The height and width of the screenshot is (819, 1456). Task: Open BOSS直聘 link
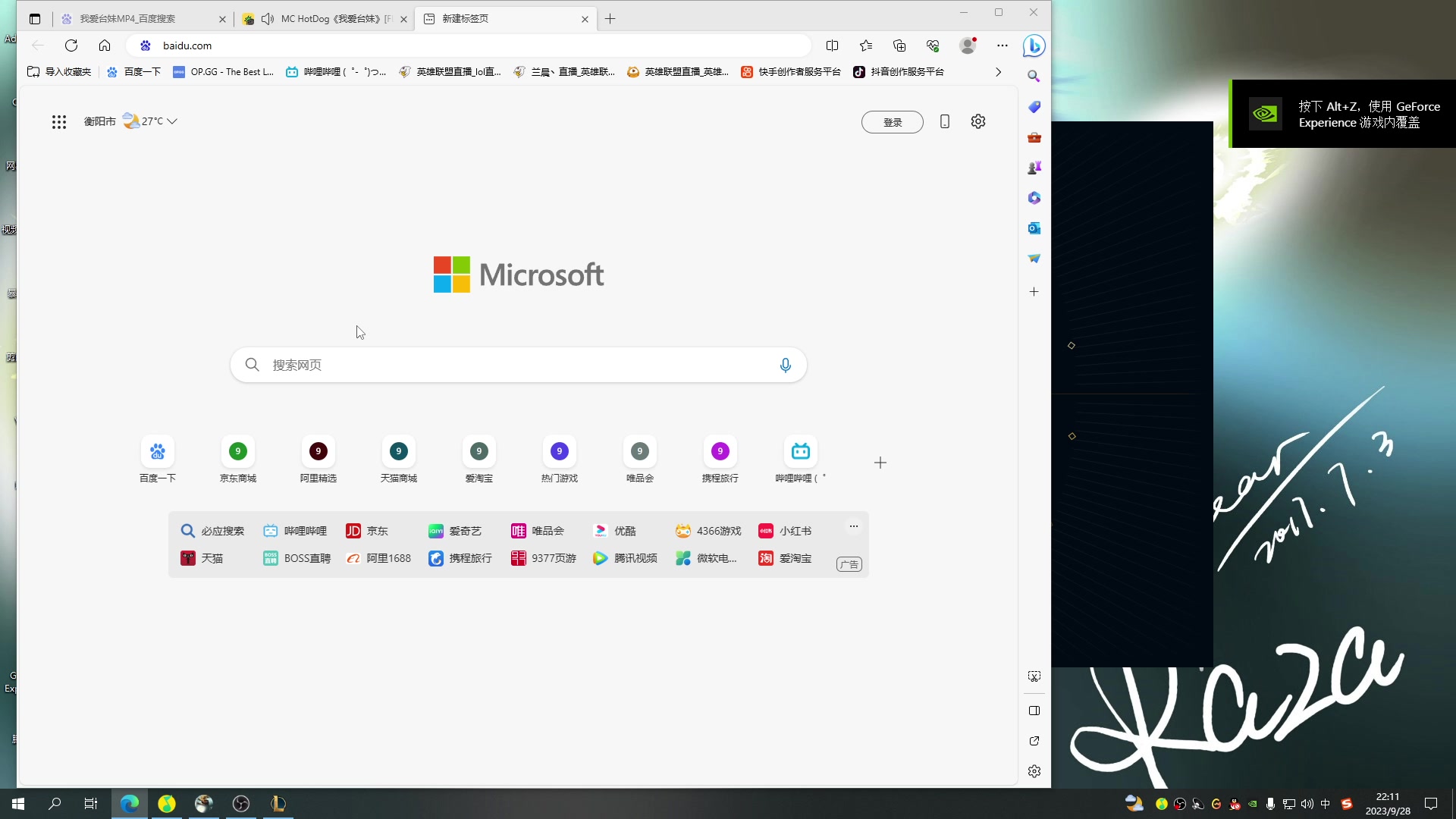297,558
